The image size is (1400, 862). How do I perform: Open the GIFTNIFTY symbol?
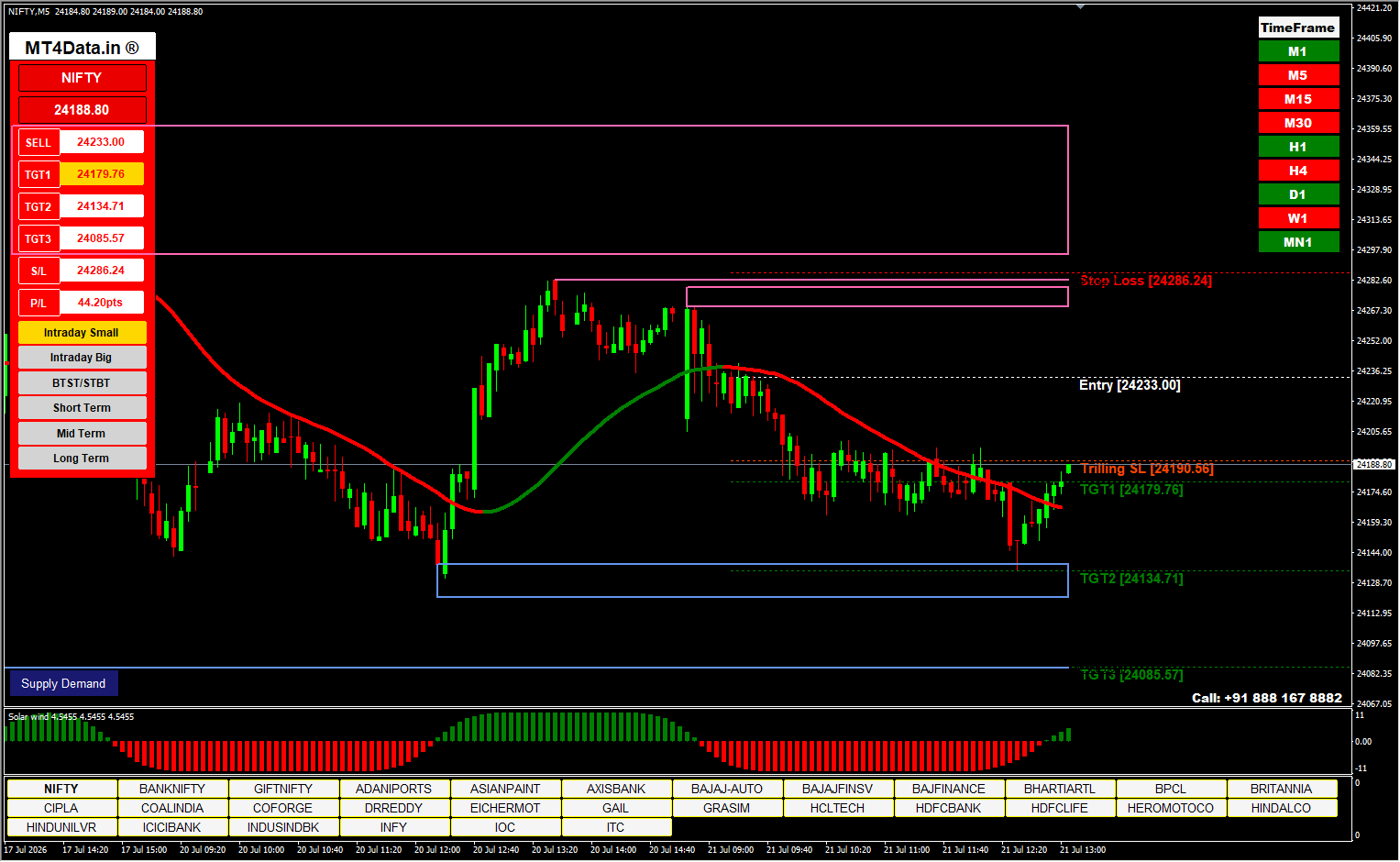(283, 789)
